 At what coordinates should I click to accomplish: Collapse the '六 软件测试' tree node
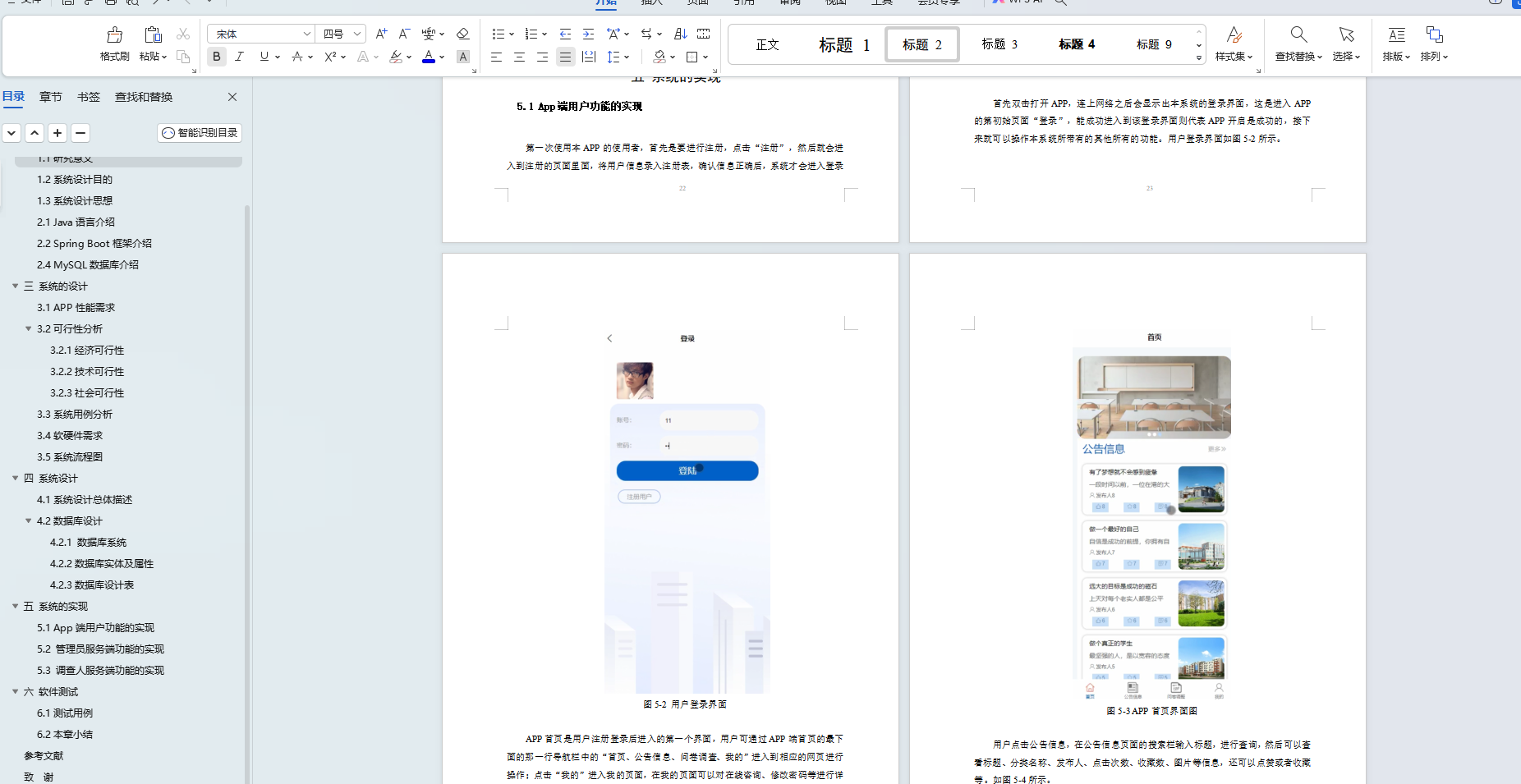point(15,691)
